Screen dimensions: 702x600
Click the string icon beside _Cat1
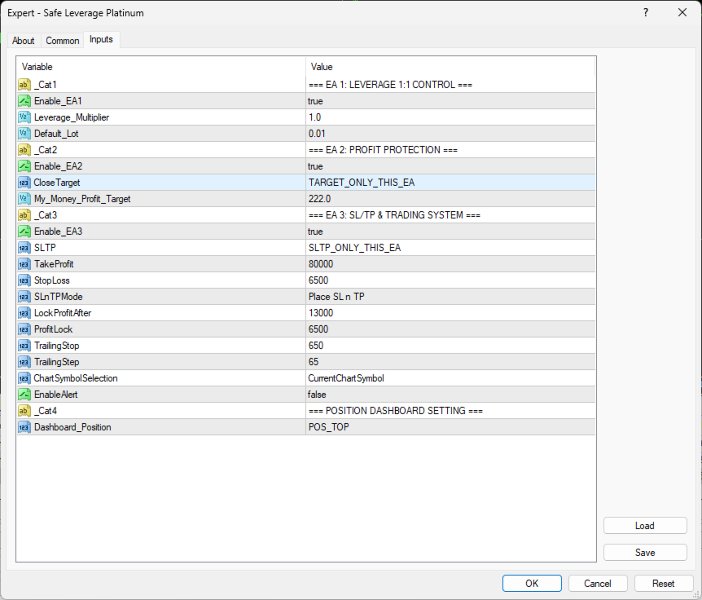[x=24, y=85]
